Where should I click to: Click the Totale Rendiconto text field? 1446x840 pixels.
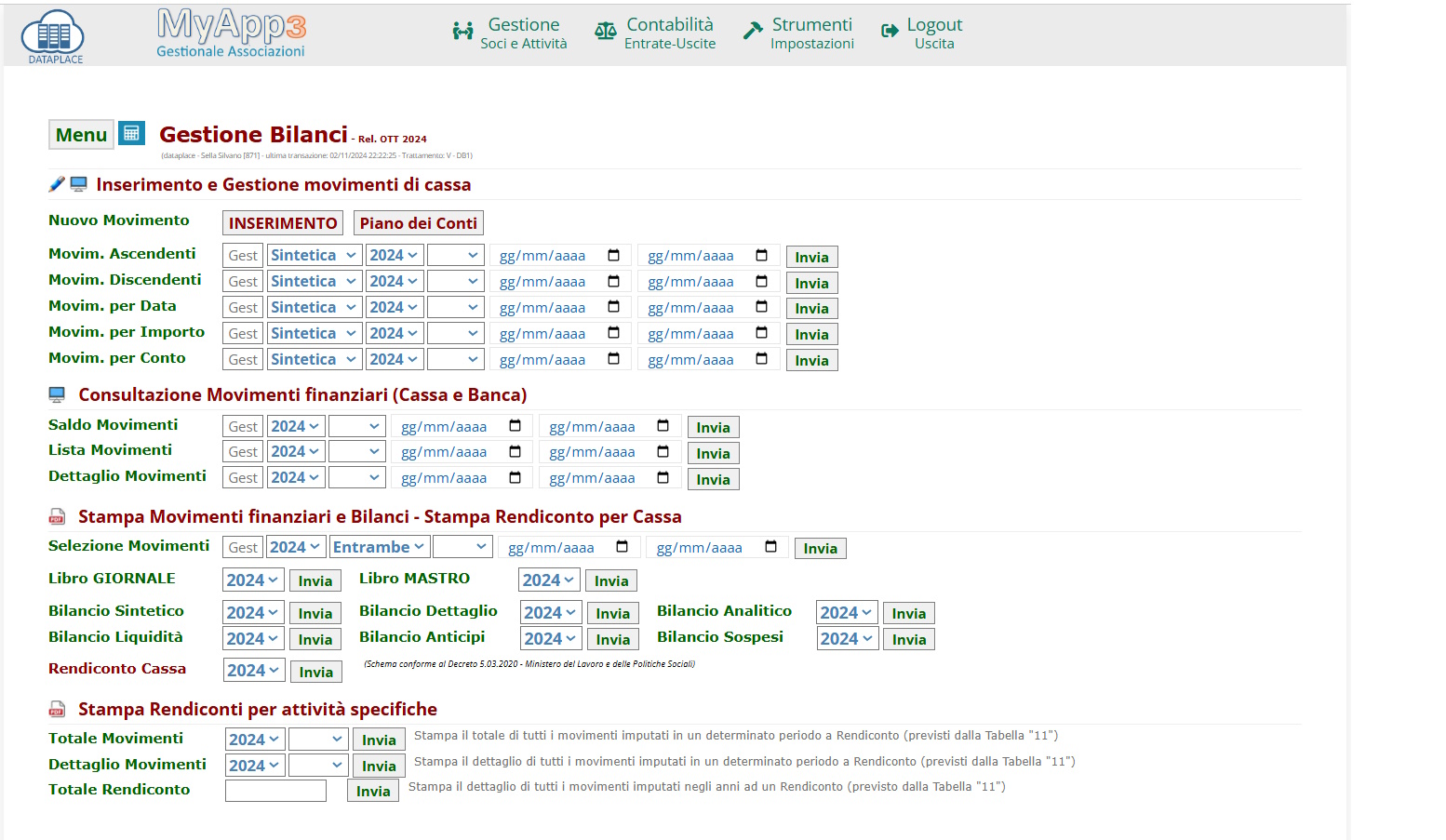tap(275, 791)
